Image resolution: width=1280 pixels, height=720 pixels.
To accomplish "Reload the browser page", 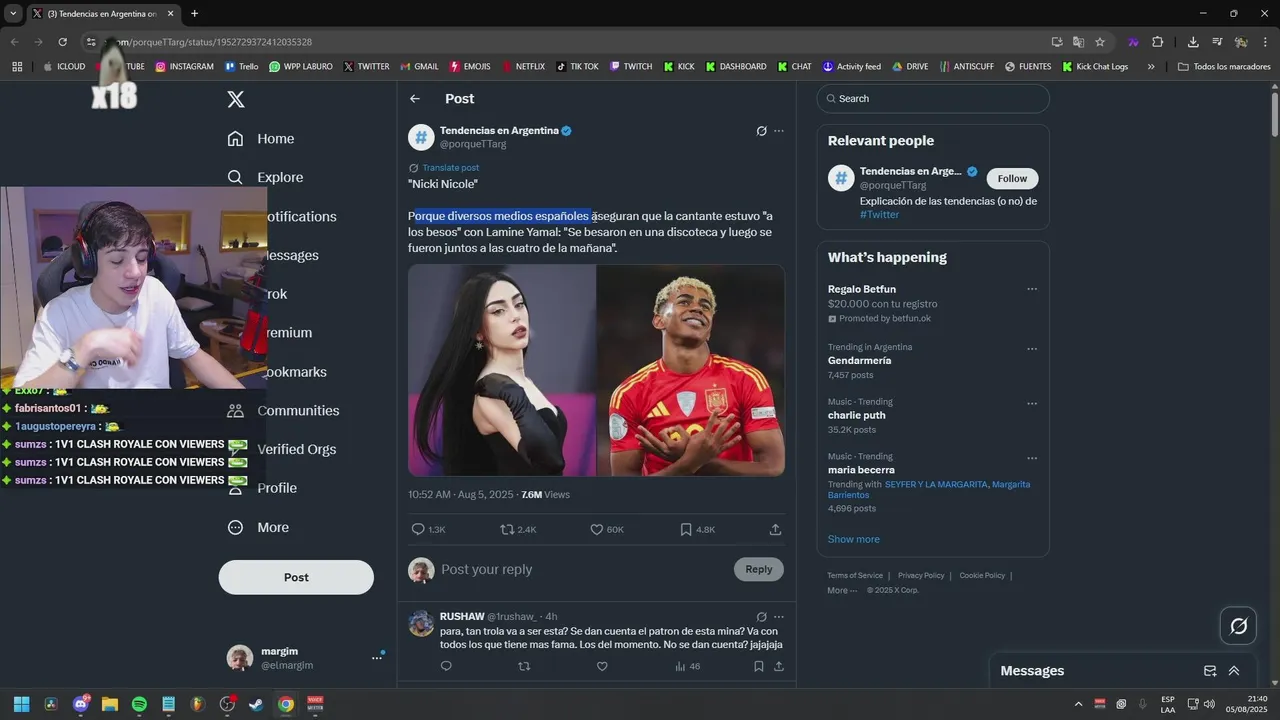I will [x=62, y=42].
